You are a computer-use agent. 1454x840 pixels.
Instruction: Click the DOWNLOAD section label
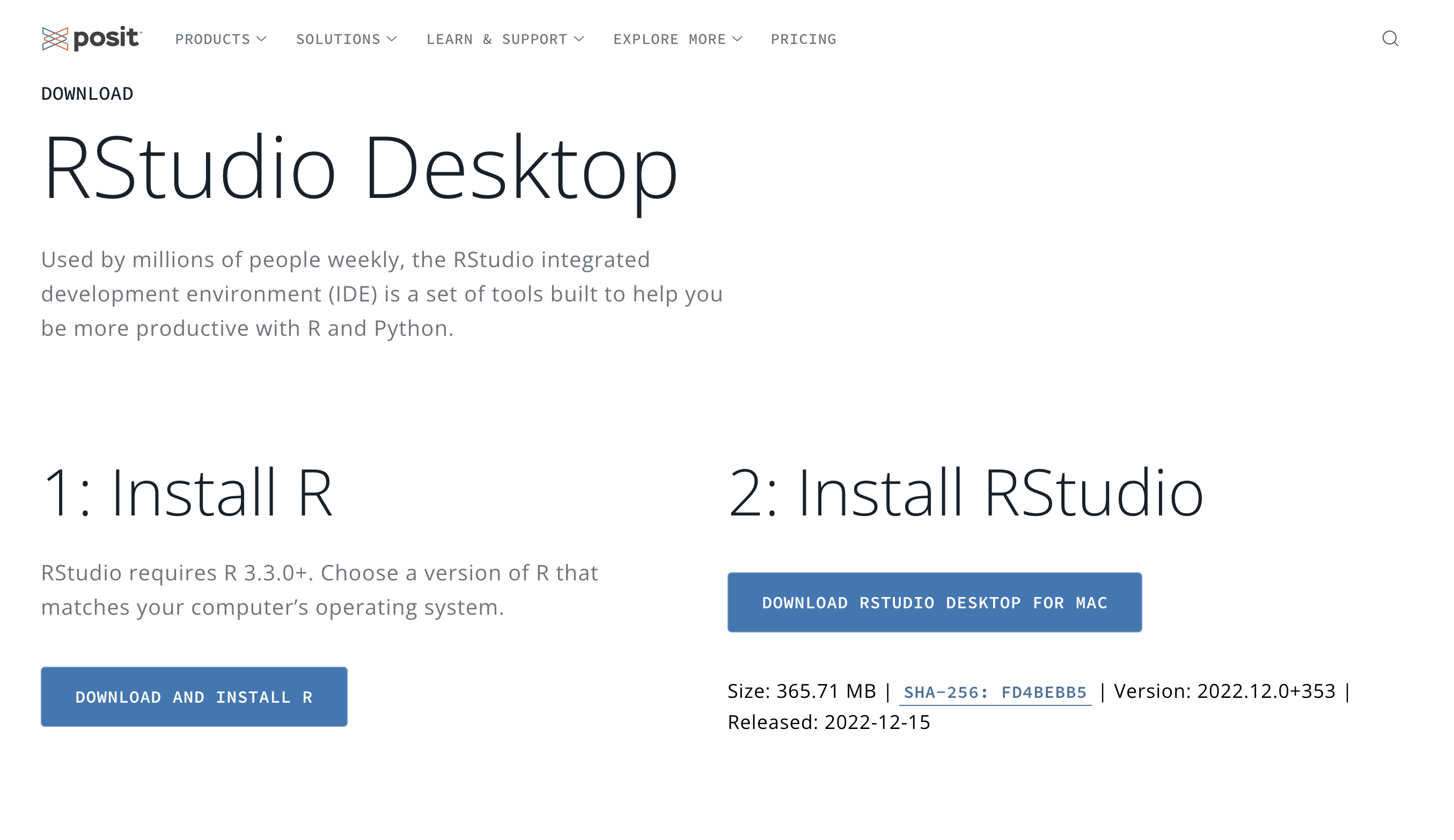point(87,93)
